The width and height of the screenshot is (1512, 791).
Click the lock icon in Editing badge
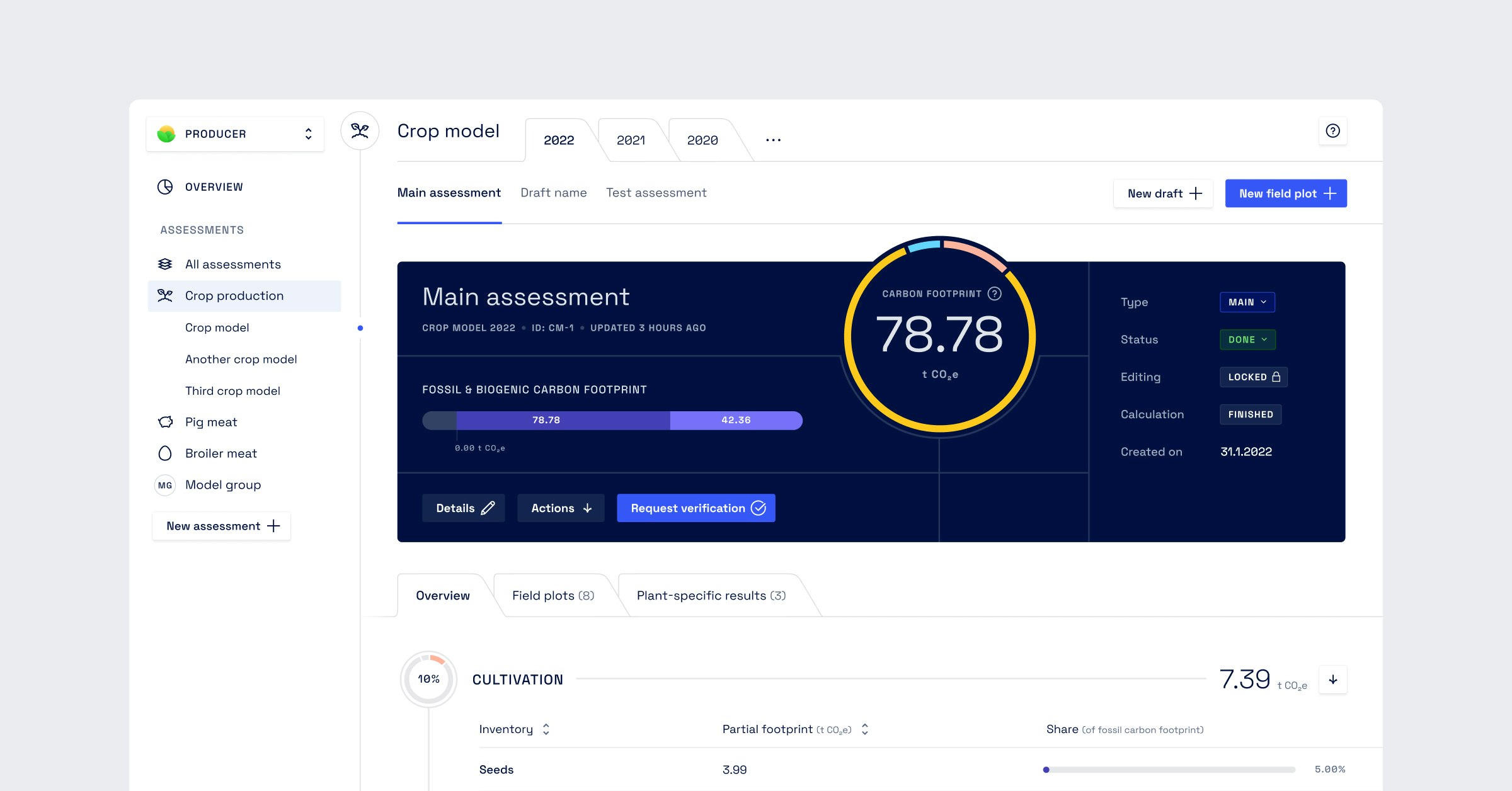pyautogui.click(x=1276, y=377)
